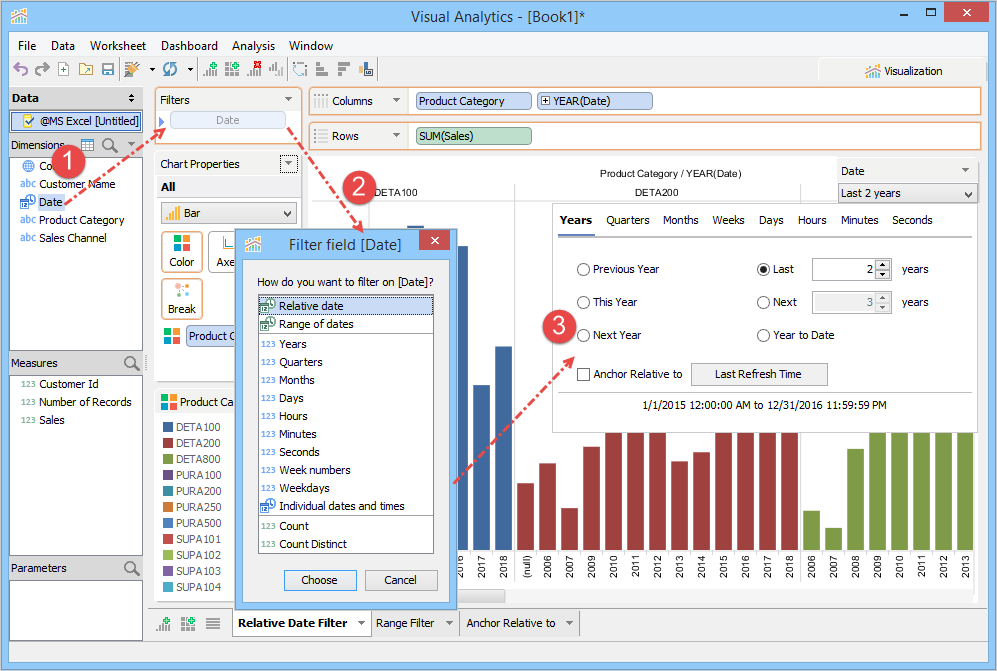Open the Chart Properties dropdown arrow
This screenshot has width=997, height=671.
tap(289, 164)
